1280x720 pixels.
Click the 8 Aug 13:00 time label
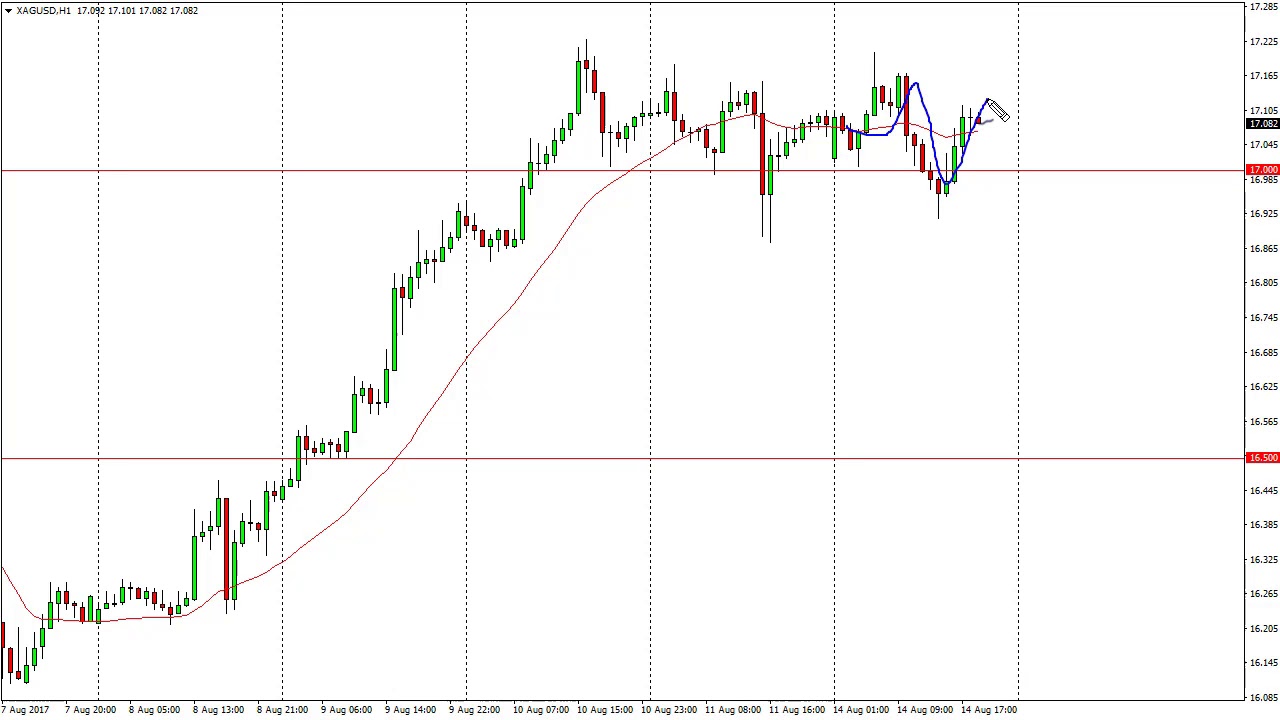[x=218, y=711]
